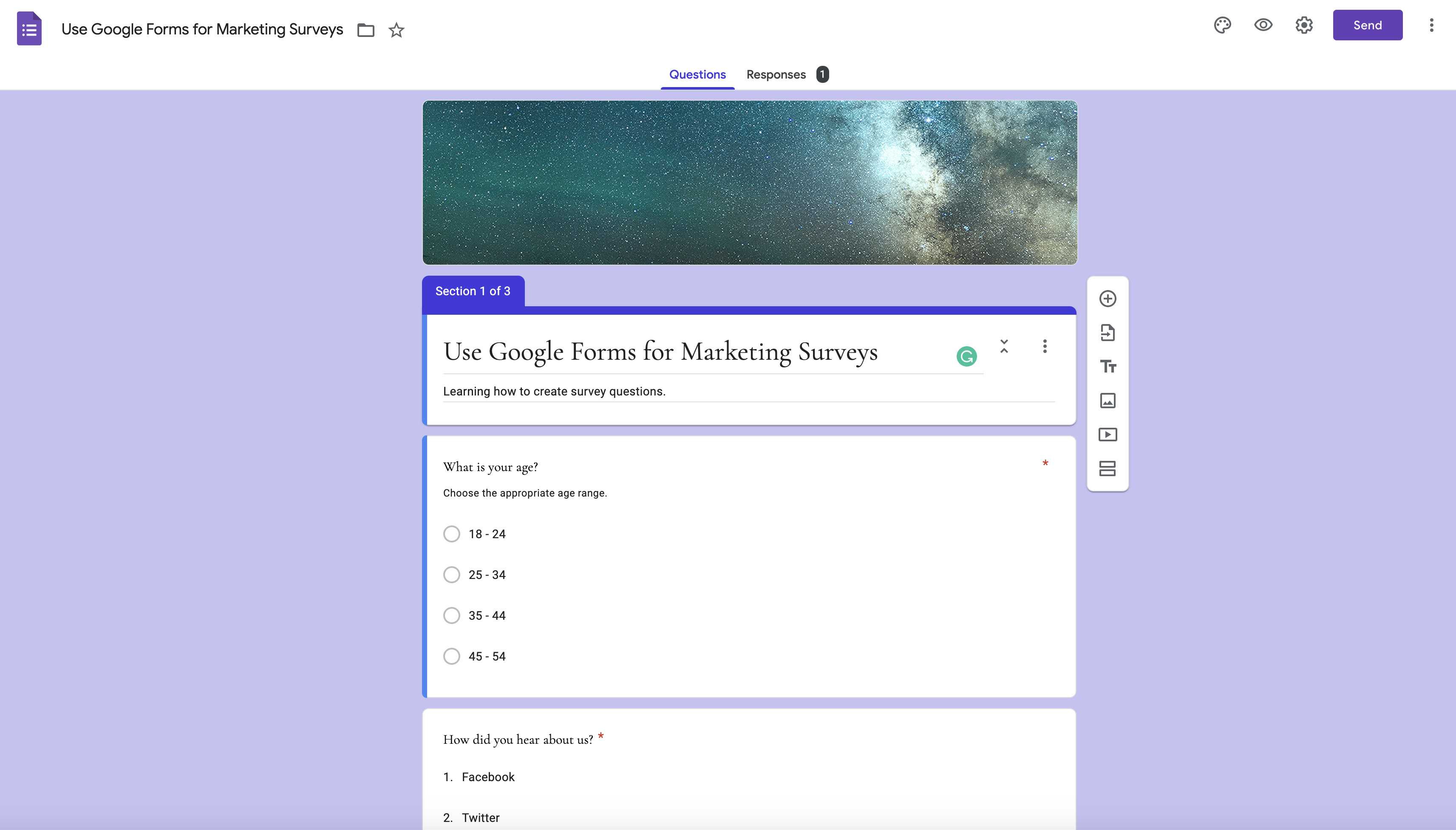This screenshot has height=830, width=1456.
Task: Click the Preview eye icon
Action: click(x=1263, y=25)
